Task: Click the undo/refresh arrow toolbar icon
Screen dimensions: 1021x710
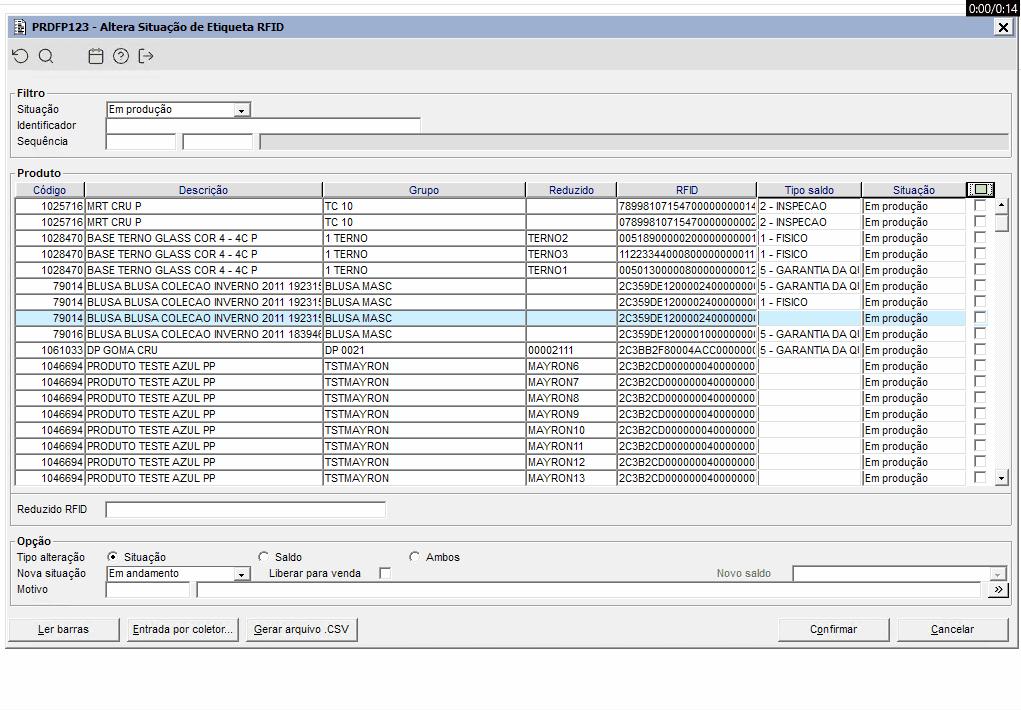Action: coord(20,56)
